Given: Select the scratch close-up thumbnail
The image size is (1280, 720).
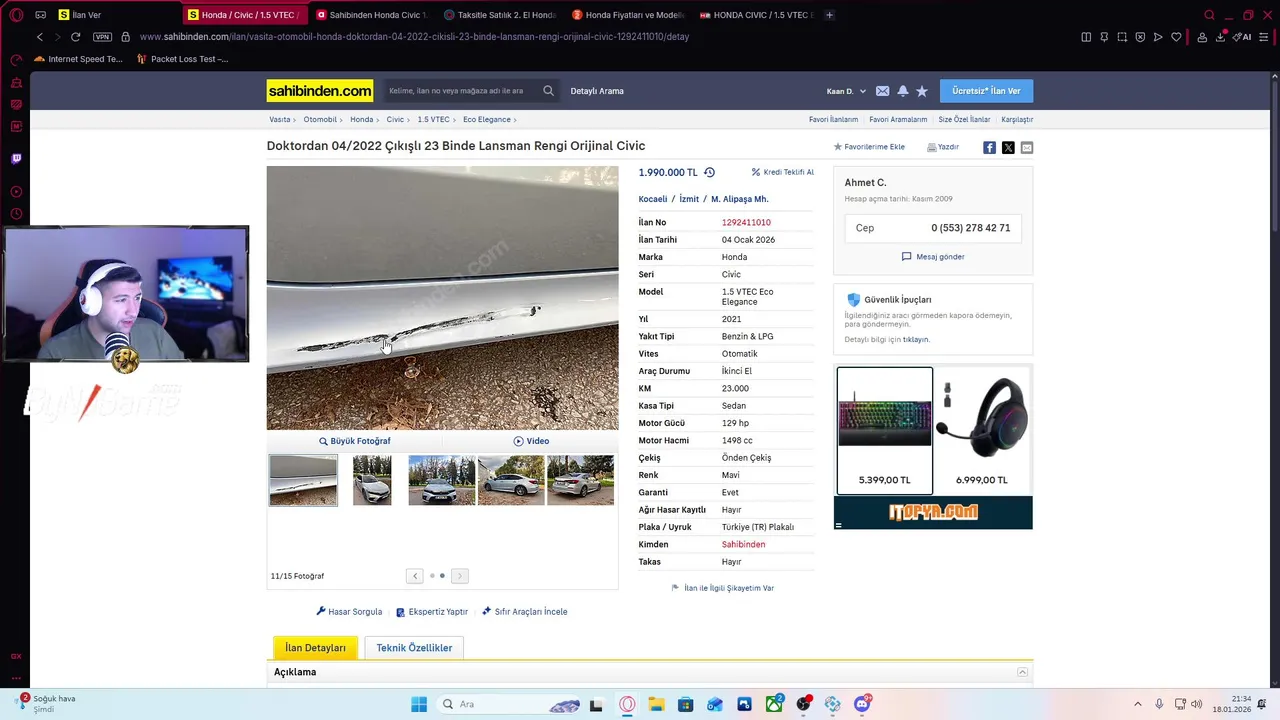Looking at the screenshot, I should click(x=303, y=481).
